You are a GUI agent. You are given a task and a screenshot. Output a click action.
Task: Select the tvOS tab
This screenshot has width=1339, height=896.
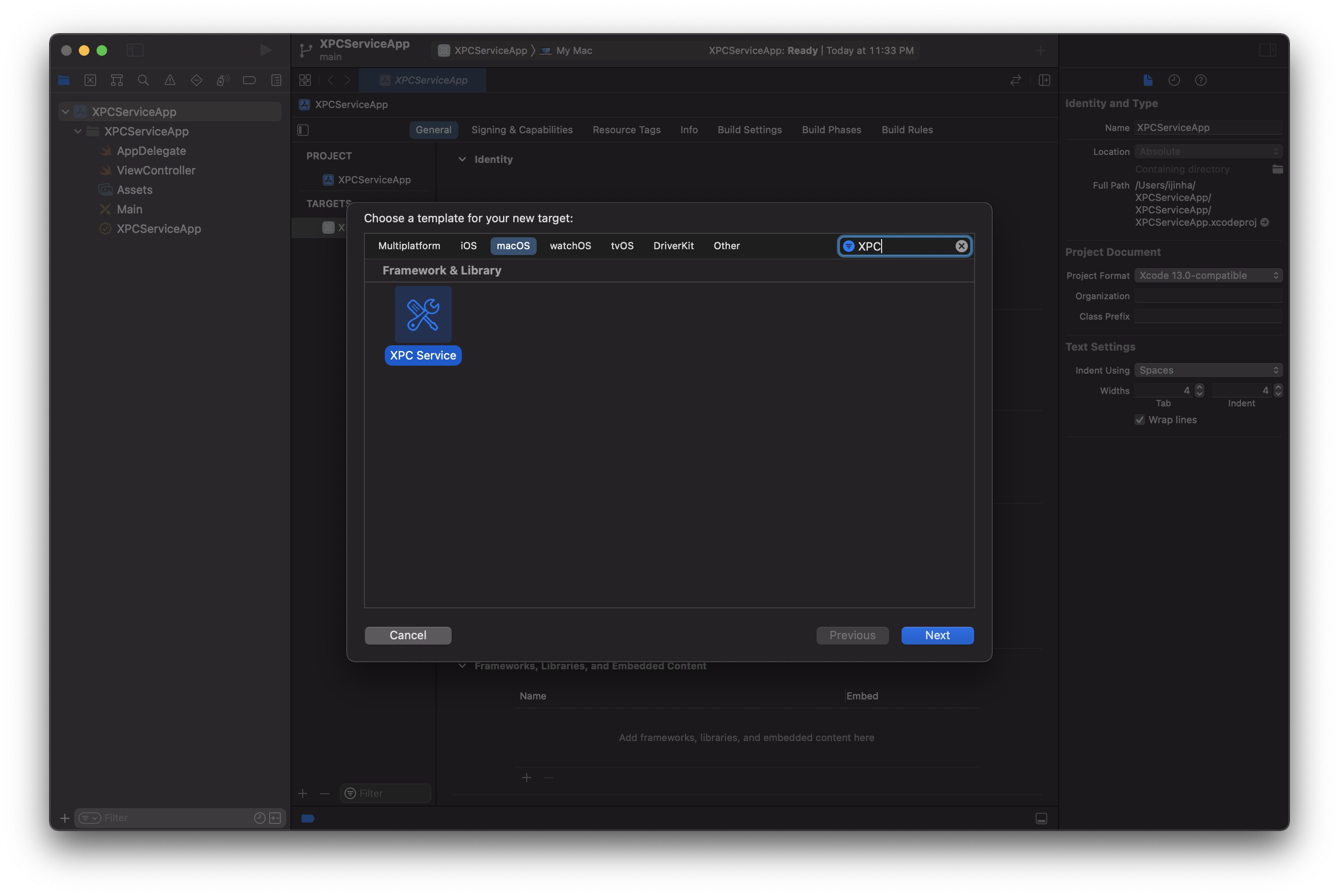622,246
